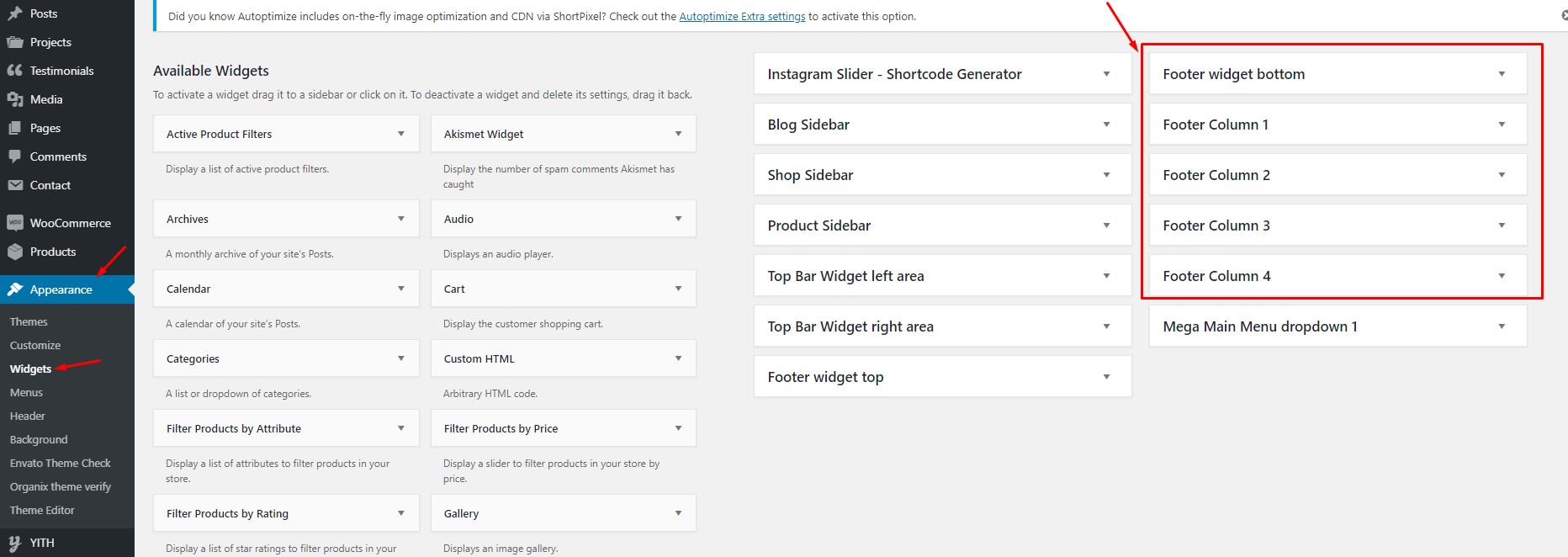Click the Posts pin icon in sidebar
Screen dimensions: 1568x557
tap(15, 13)
